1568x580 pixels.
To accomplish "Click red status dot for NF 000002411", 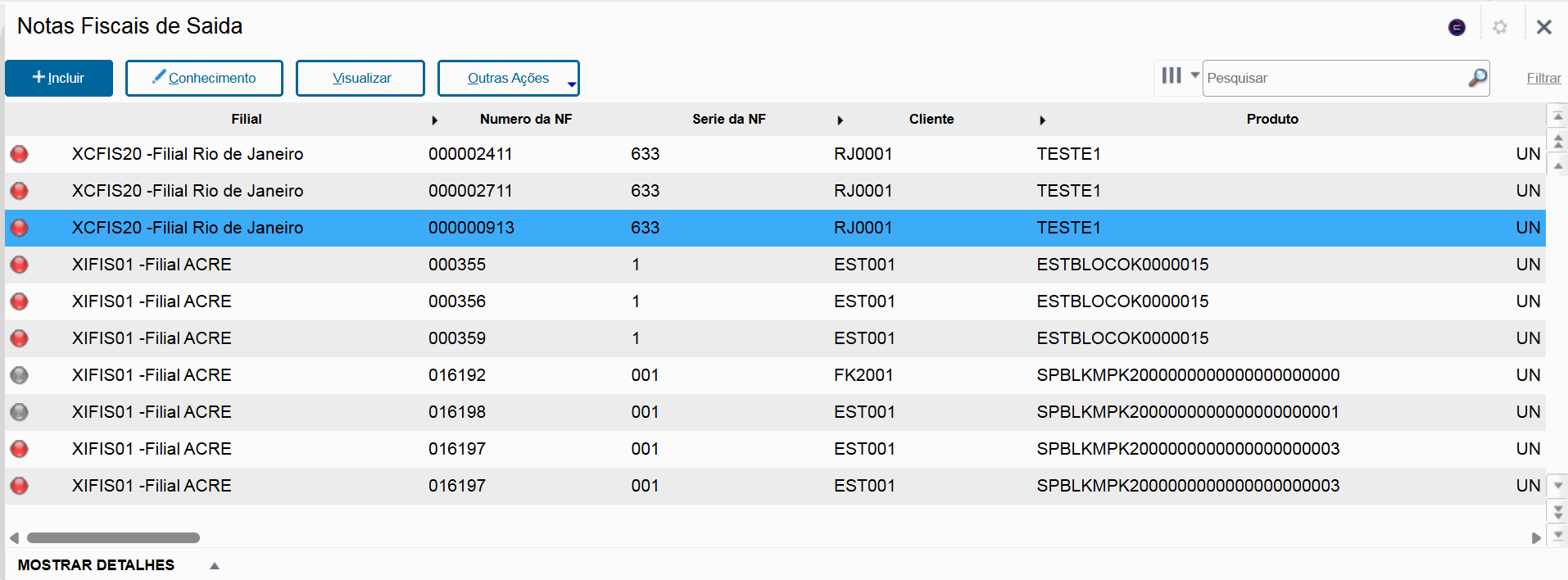I will click(19, 154).
